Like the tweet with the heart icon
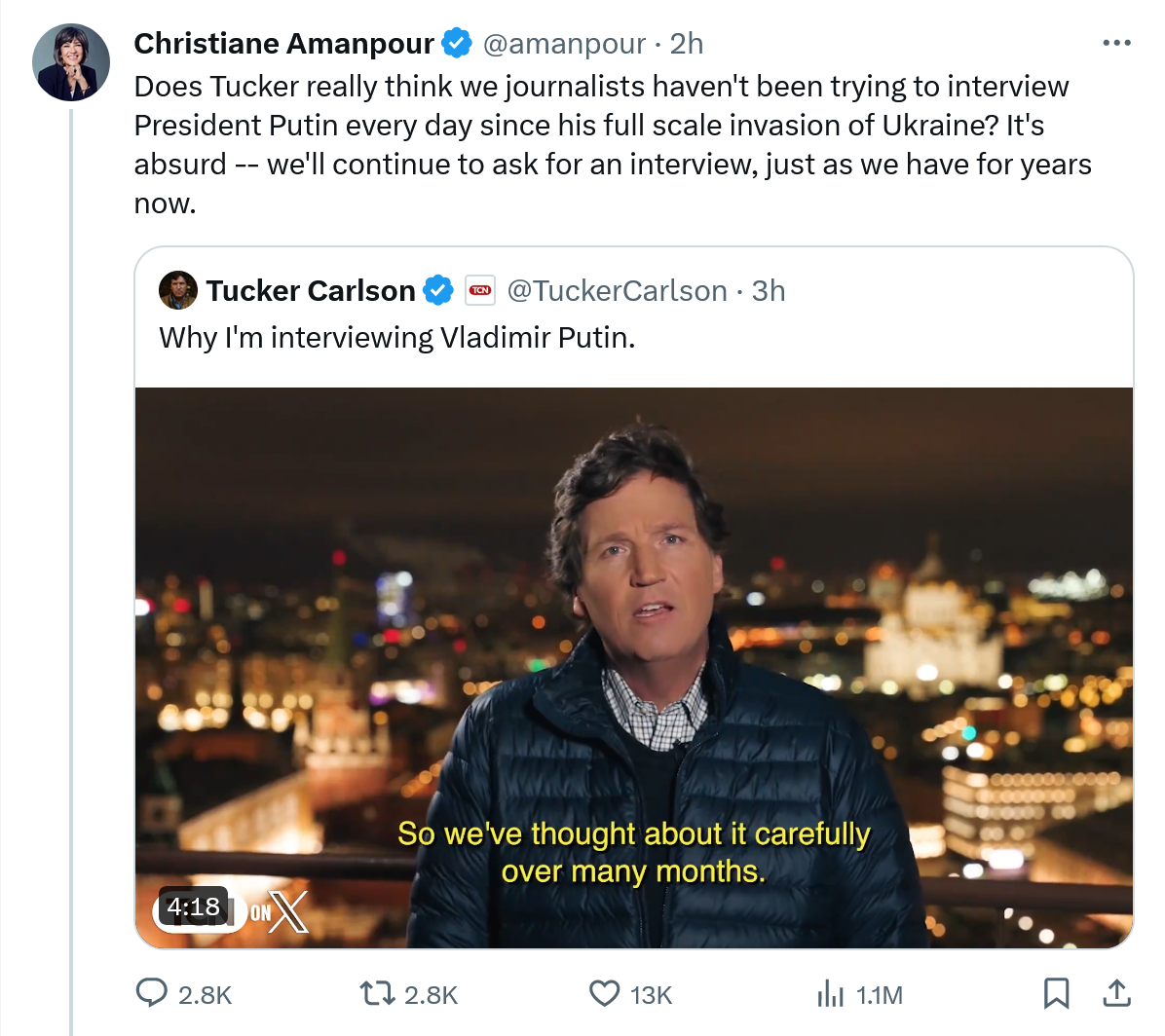 point(605,993)
